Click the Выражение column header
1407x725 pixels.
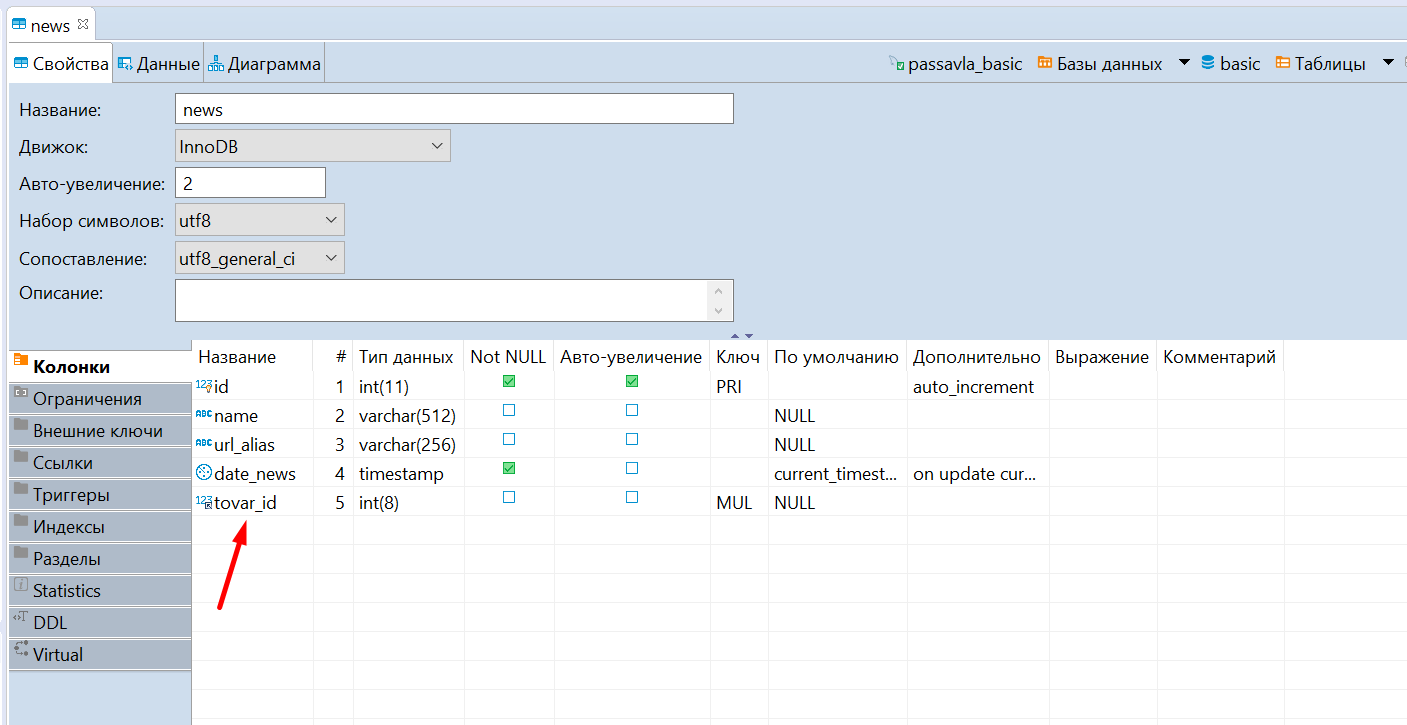(1102, 357)
